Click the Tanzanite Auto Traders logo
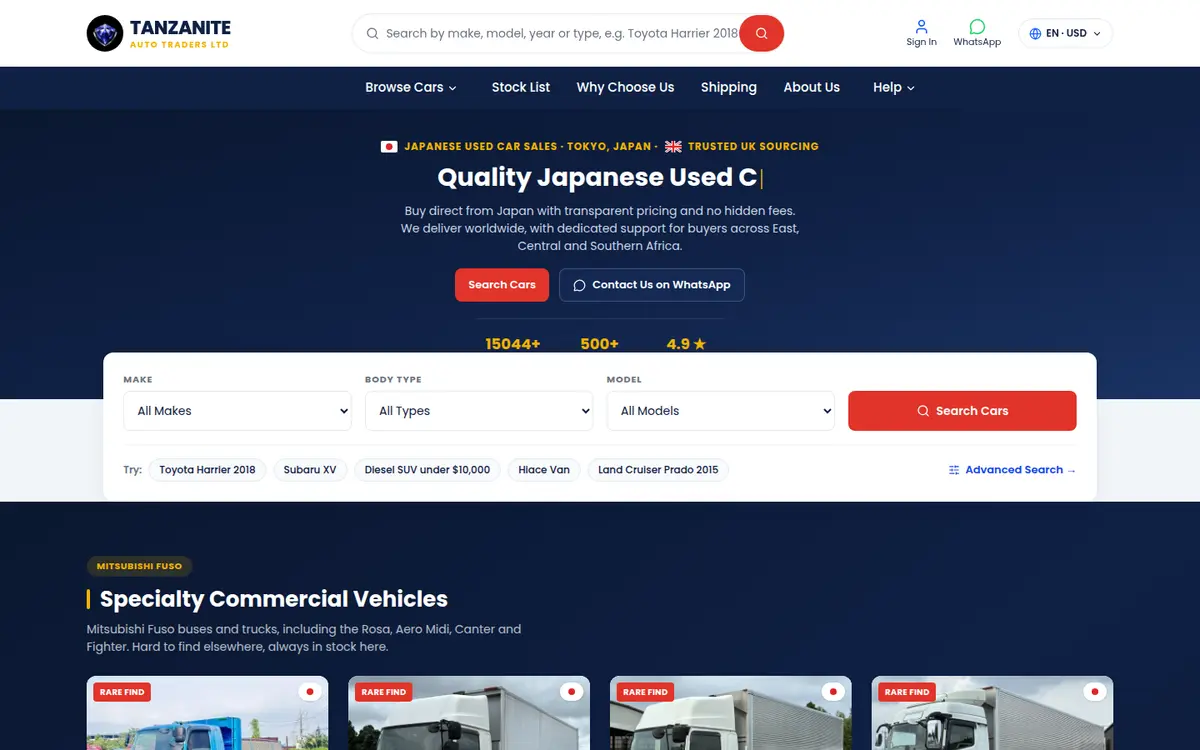This screenshot has width=1200, height=750. click(x=159, y=33)
